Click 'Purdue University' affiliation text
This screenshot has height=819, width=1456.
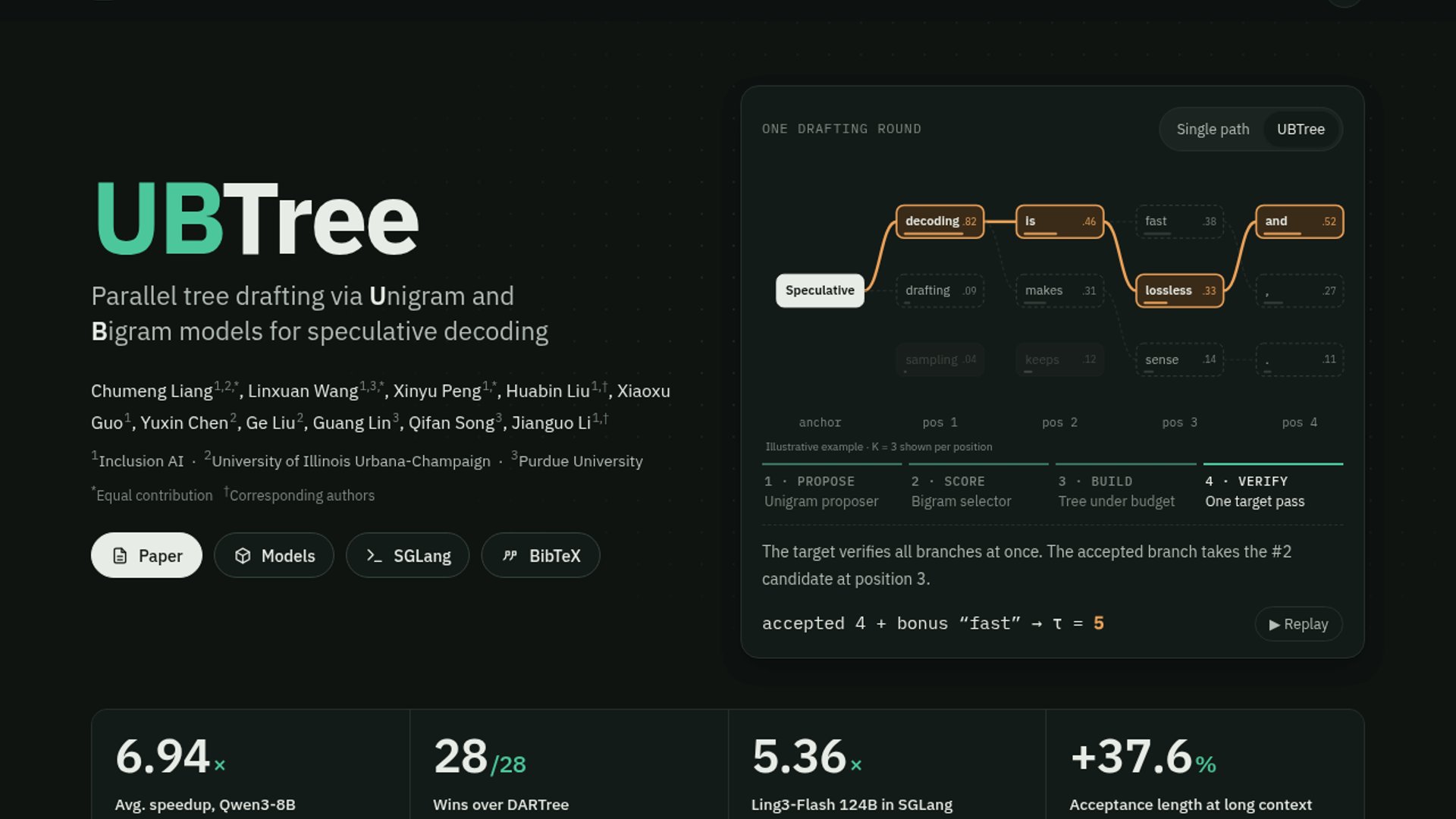tap(581, 461)
